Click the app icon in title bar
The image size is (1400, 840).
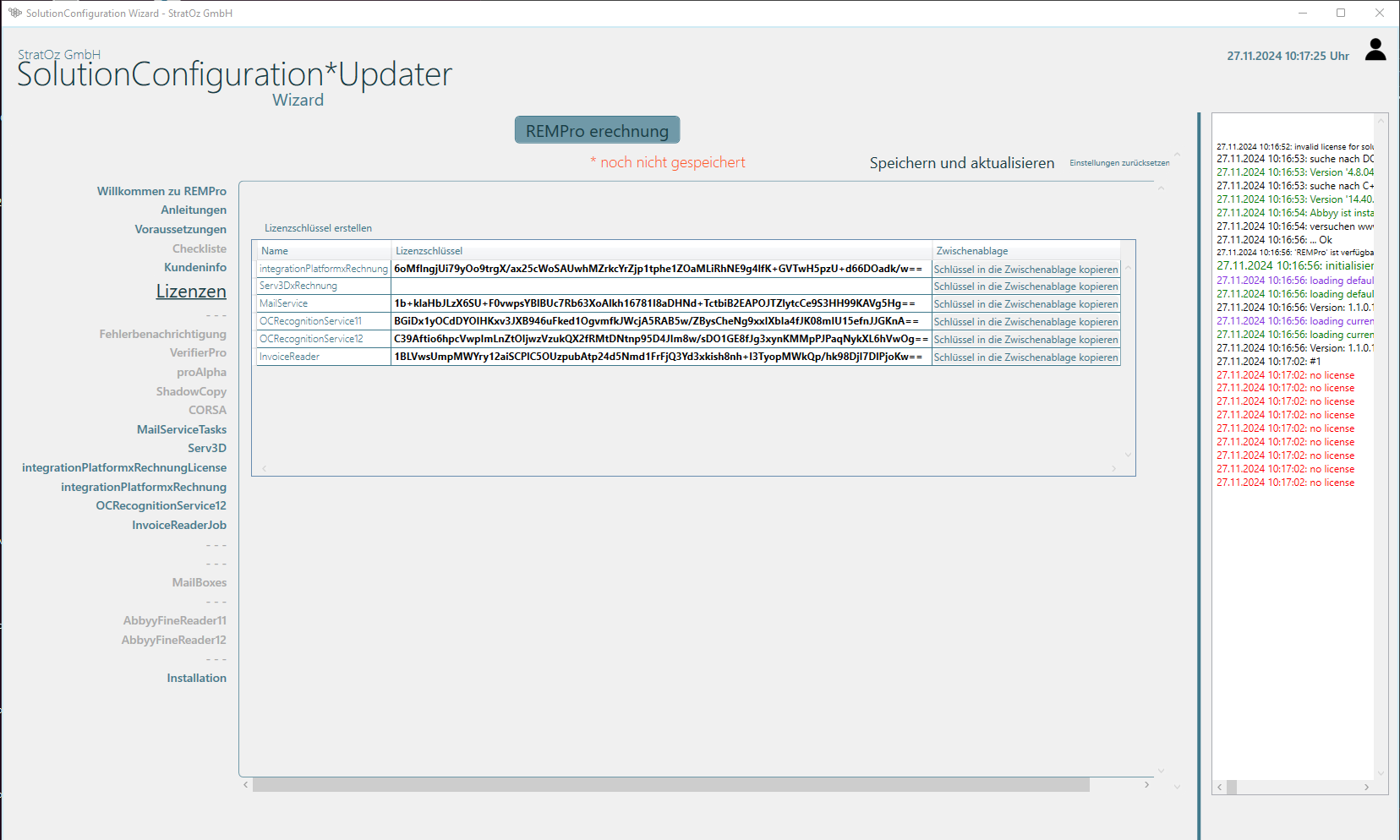point(14,13)
